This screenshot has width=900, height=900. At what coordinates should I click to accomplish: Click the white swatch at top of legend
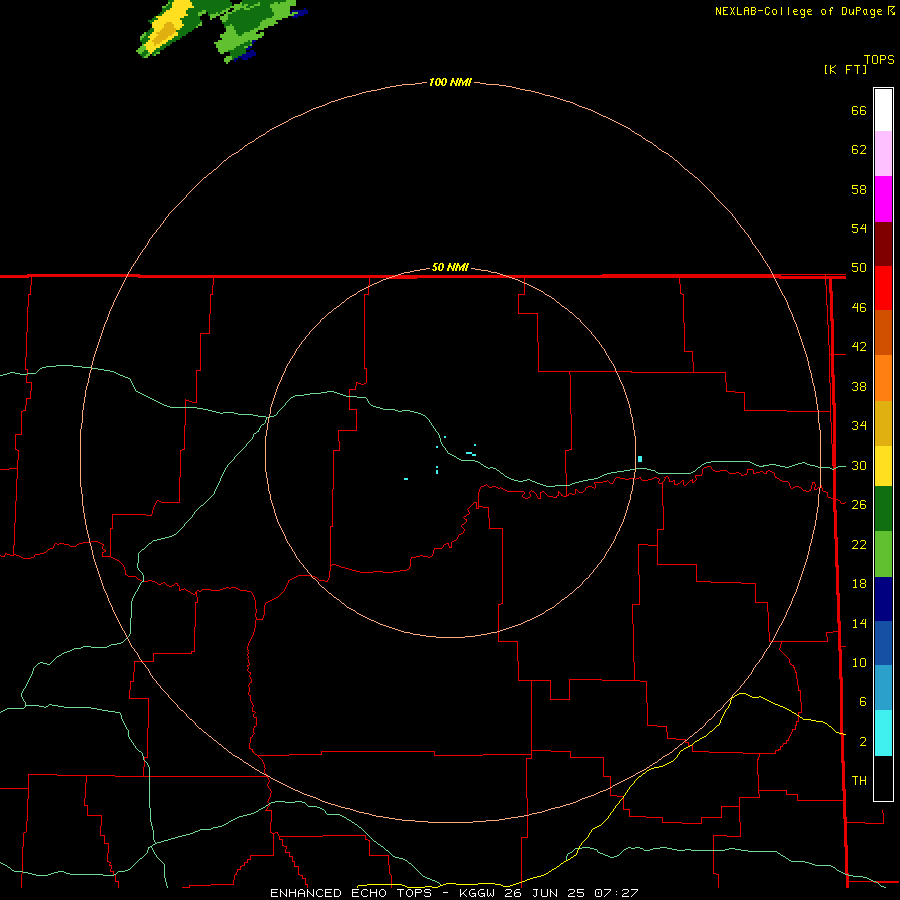point(883,110)
